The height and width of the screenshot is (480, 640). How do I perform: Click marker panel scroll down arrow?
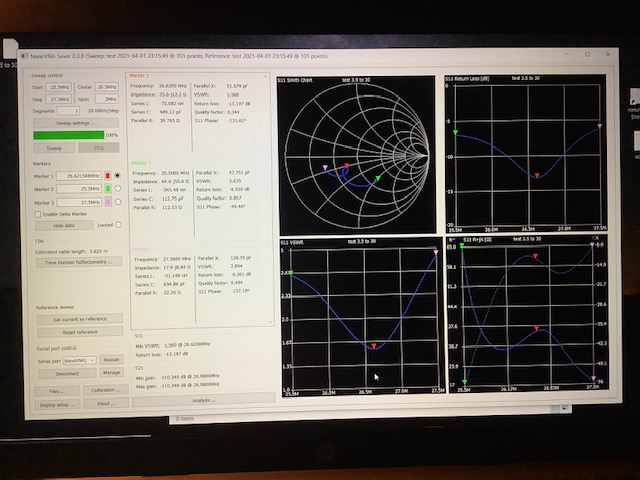click(x=270, y=322)
